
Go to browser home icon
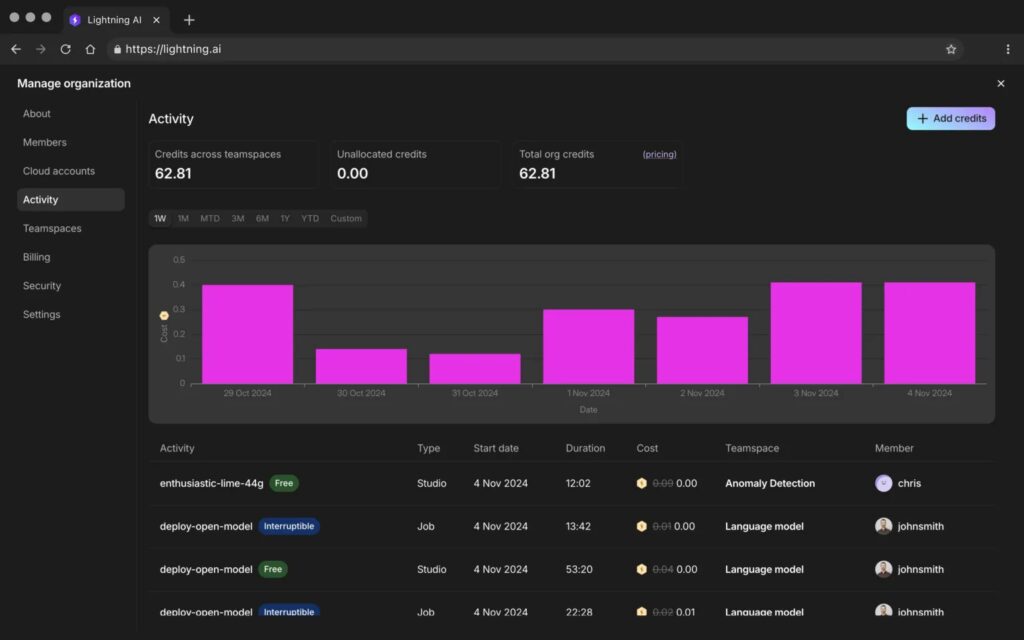90,49
